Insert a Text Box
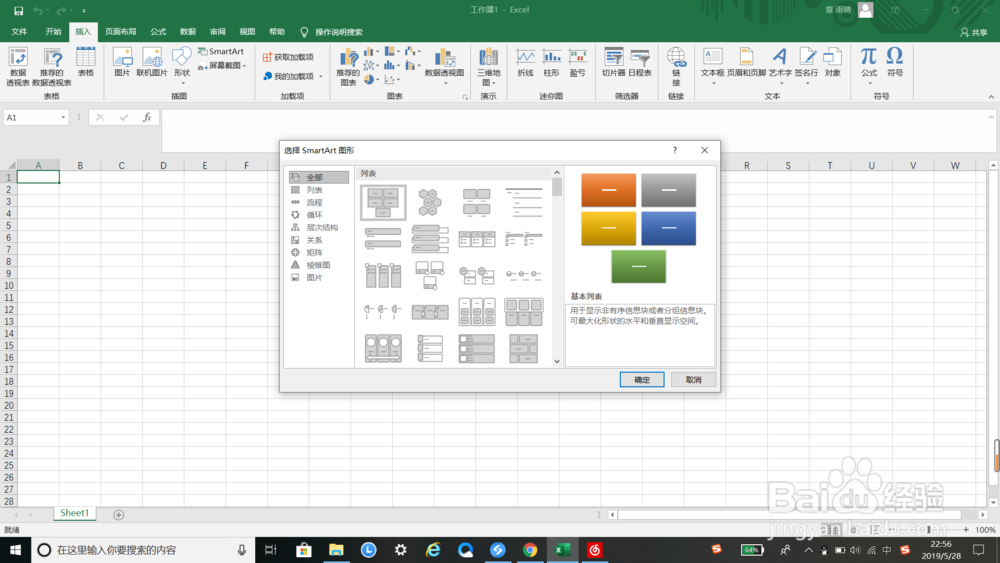Image resolution: width=1000 pixels, height=563 pixels. pyautogui.click(x=712, y=65)
